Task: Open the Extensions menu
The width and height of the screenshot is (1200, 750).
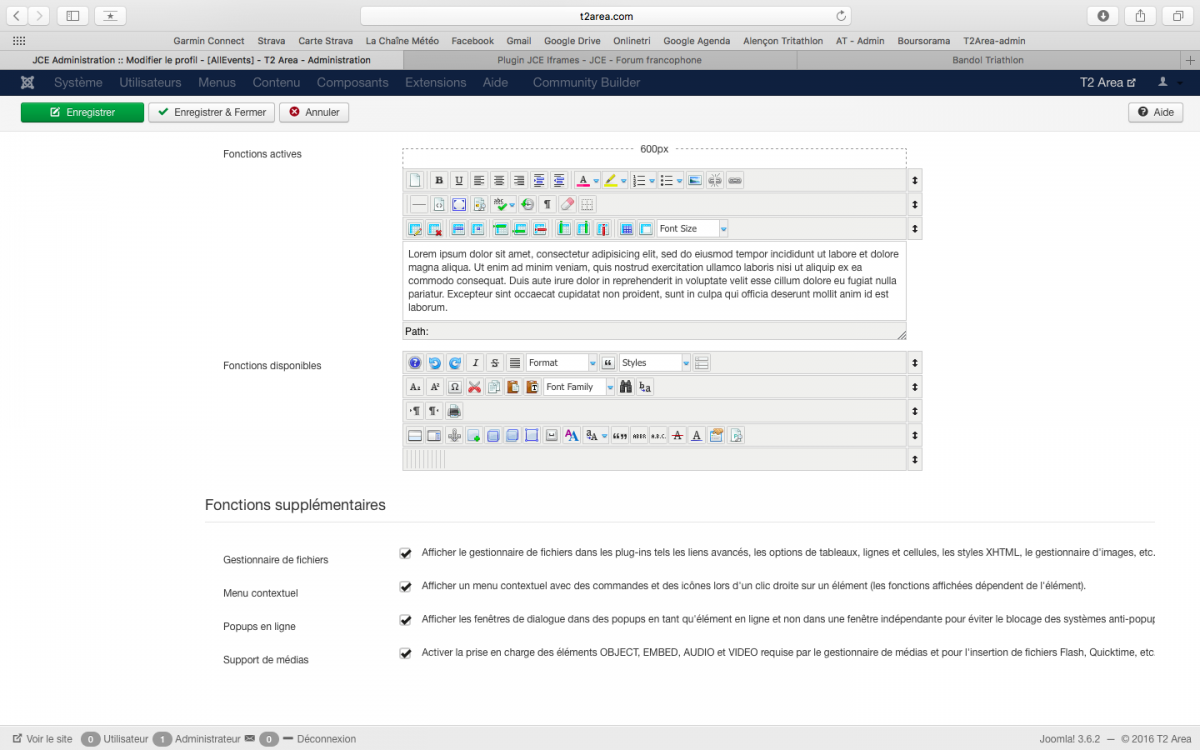Action: click(435, 82)
